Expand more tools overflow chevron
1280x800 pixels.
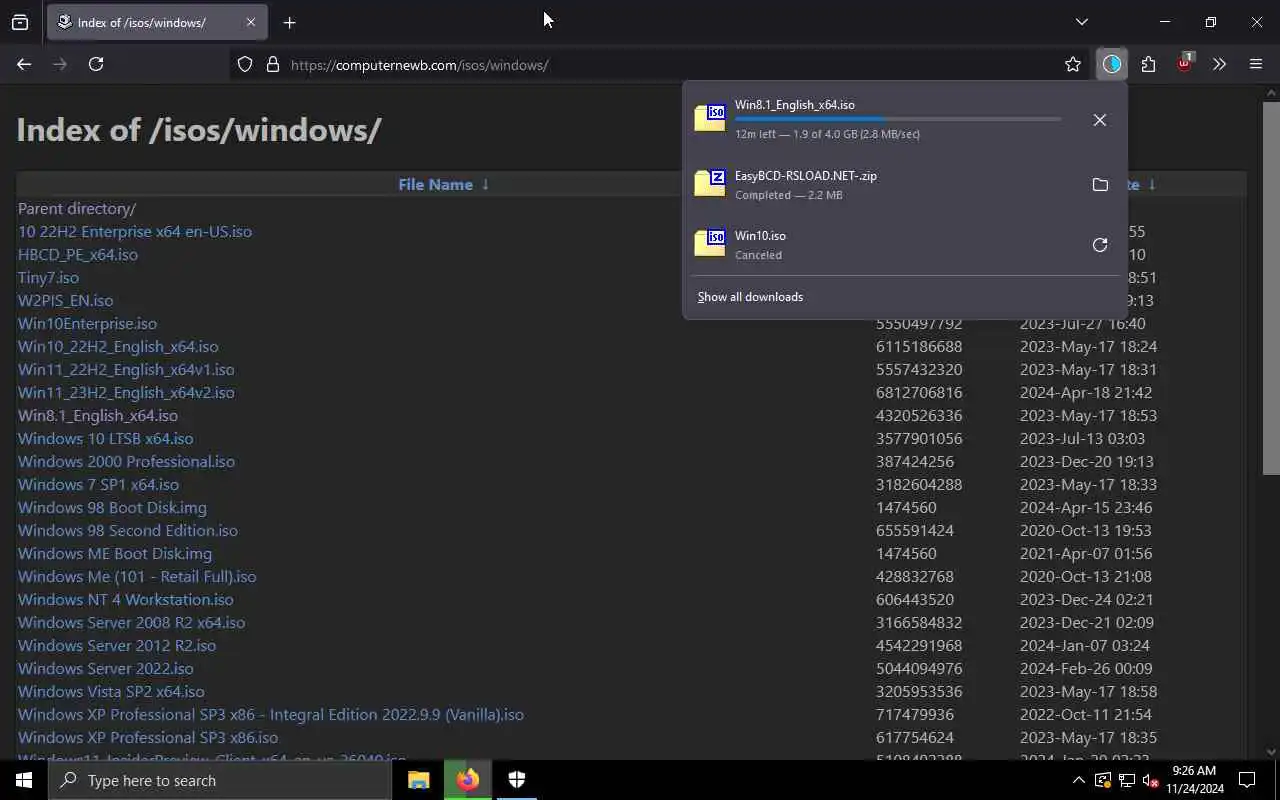pyautogui.click(x=1219, y=64)
